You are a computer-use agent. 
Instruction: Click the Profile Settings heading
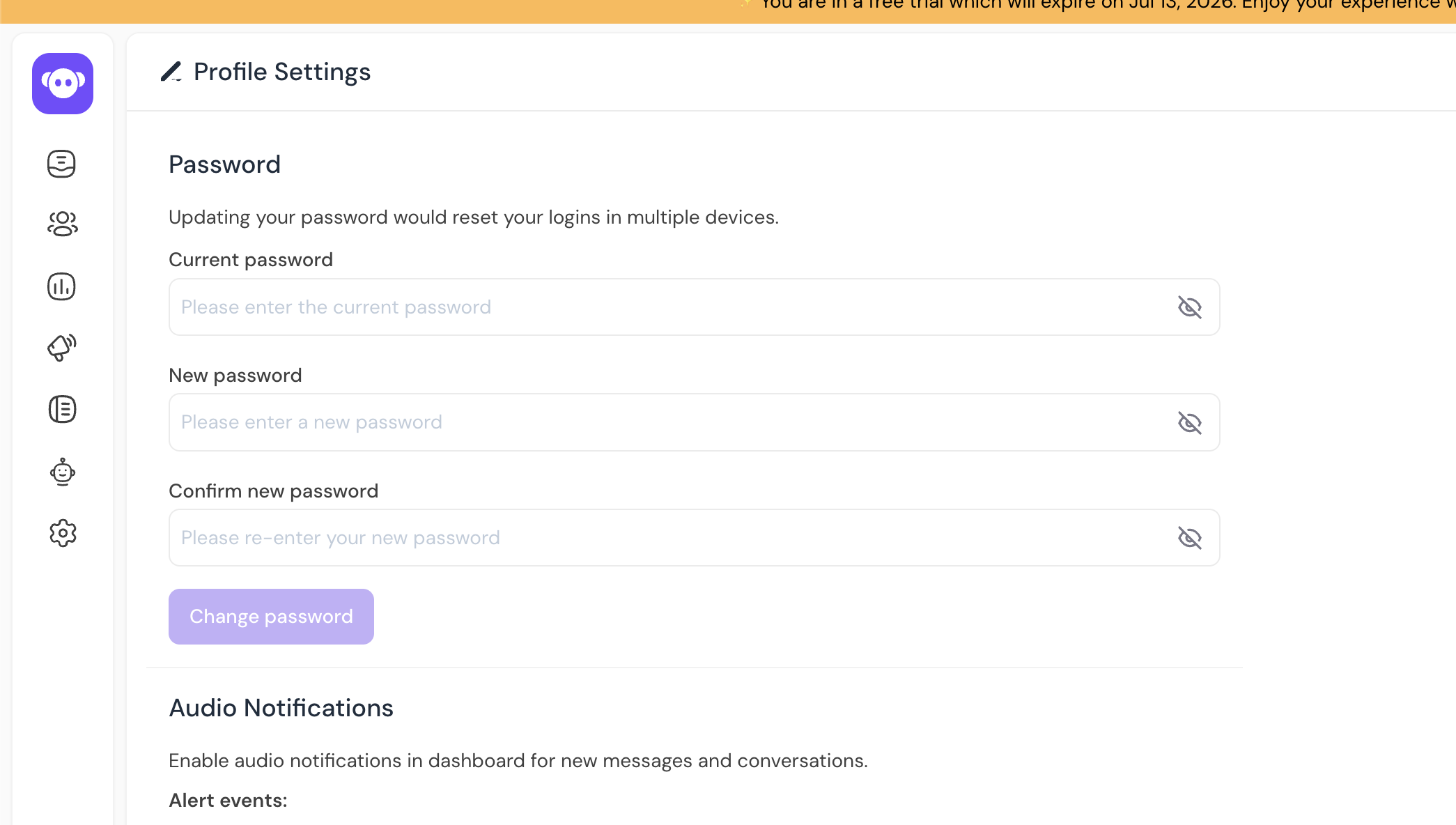point(282,72)
